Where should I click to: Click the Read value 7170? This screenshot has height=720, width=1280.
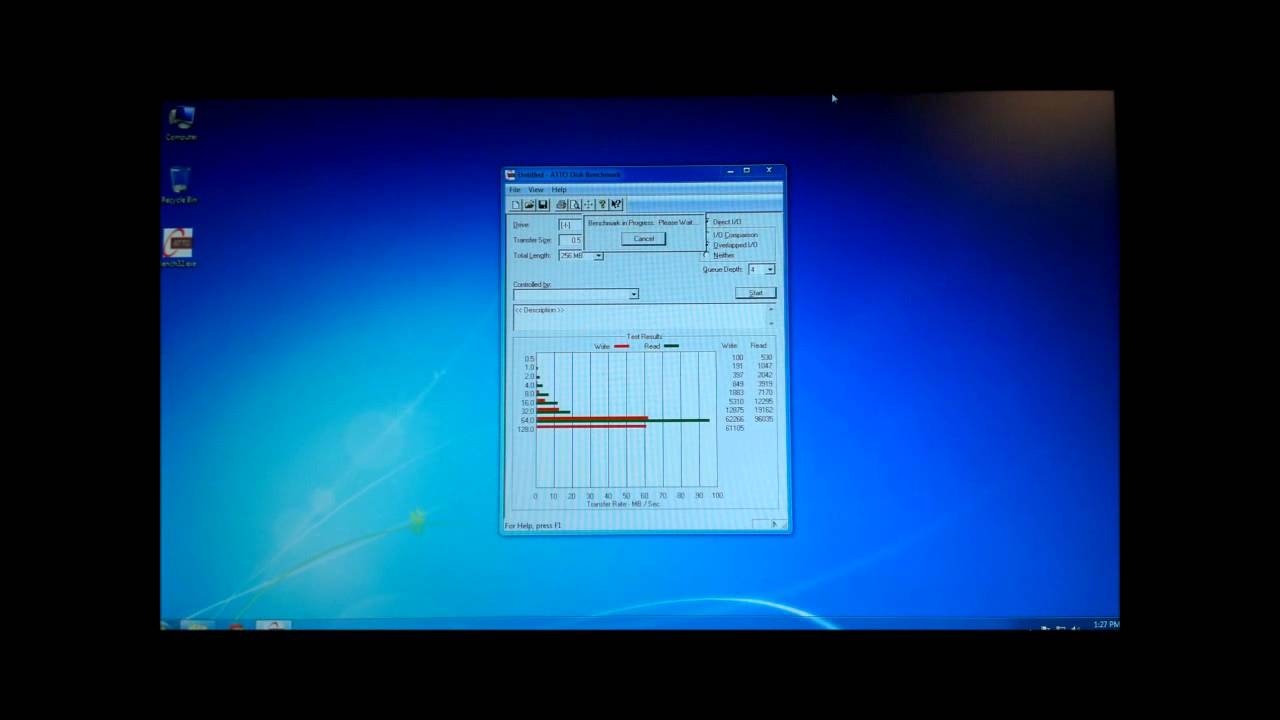point(765,392)
